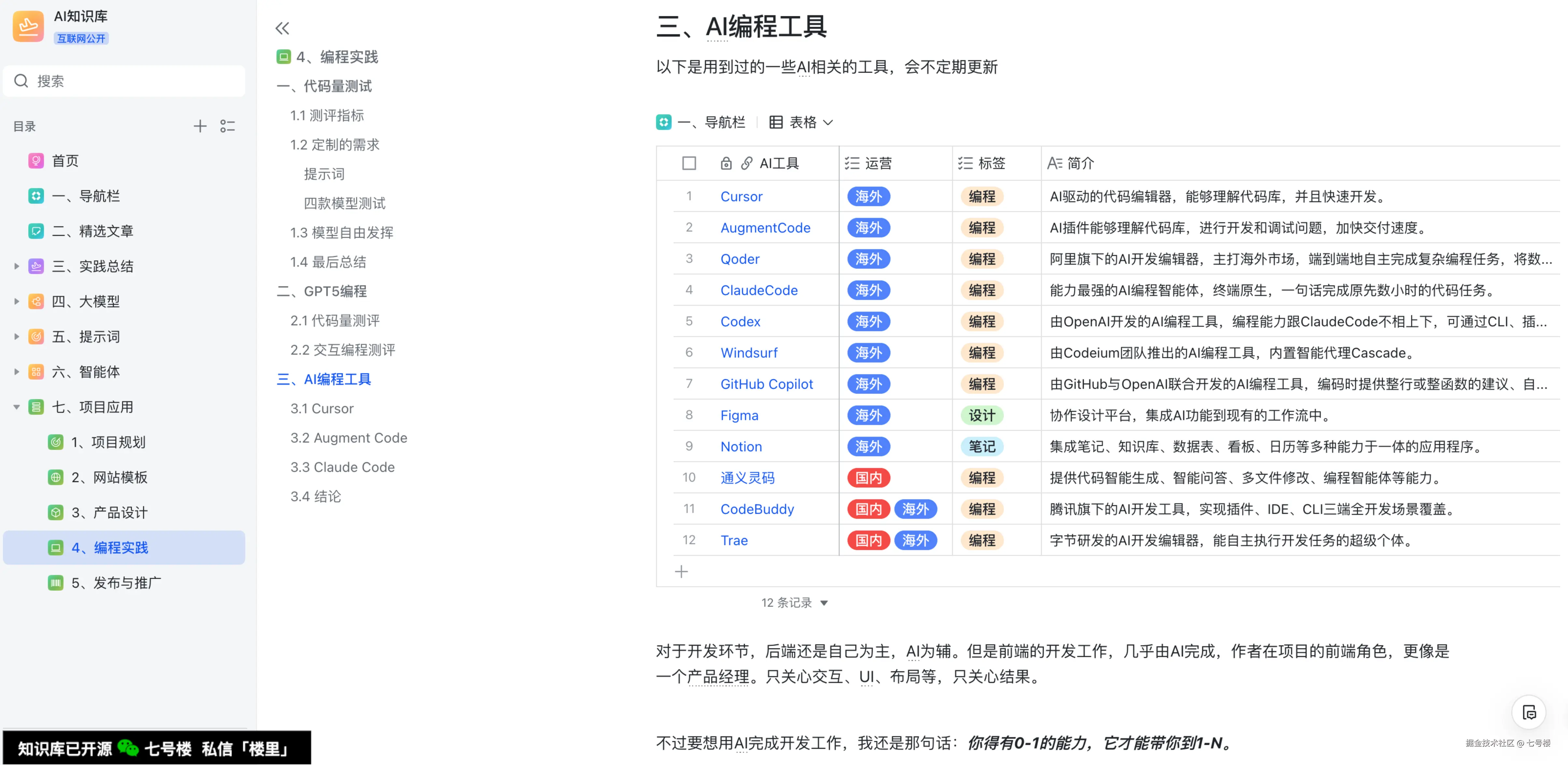The image size is (1568, 765).
Task: Expand the 三、实践总结 section in sidebar
Action: click(16, 266)
